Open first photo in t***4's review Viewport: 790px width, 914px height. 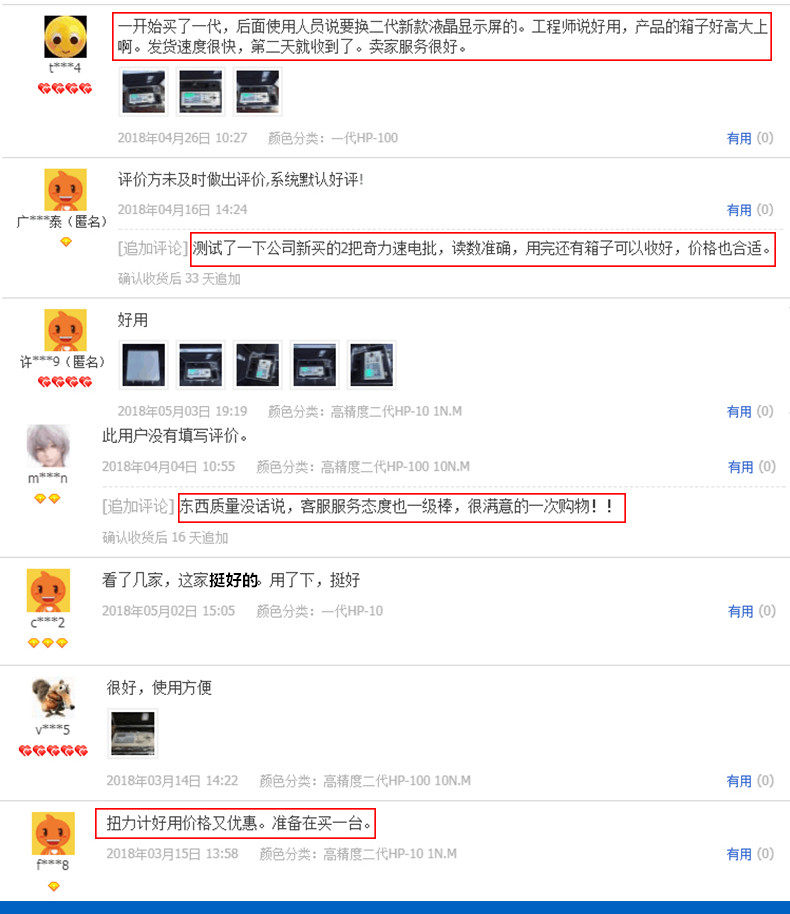(143, 92)
